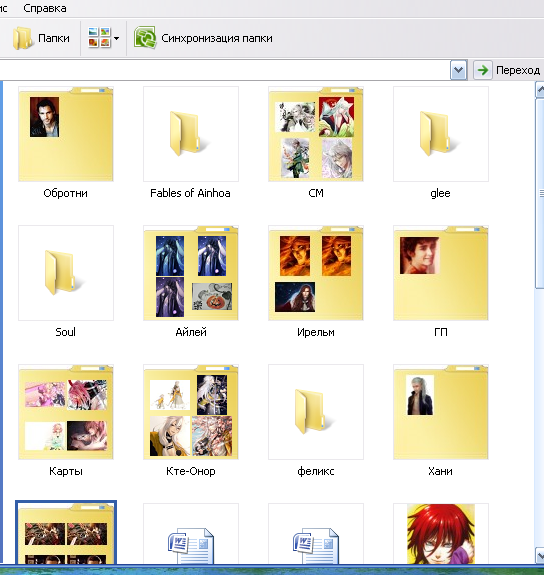Click the scrollbar up arrow
The width and height of the screenshot is (544, 575).
click(x=540, y=89)
